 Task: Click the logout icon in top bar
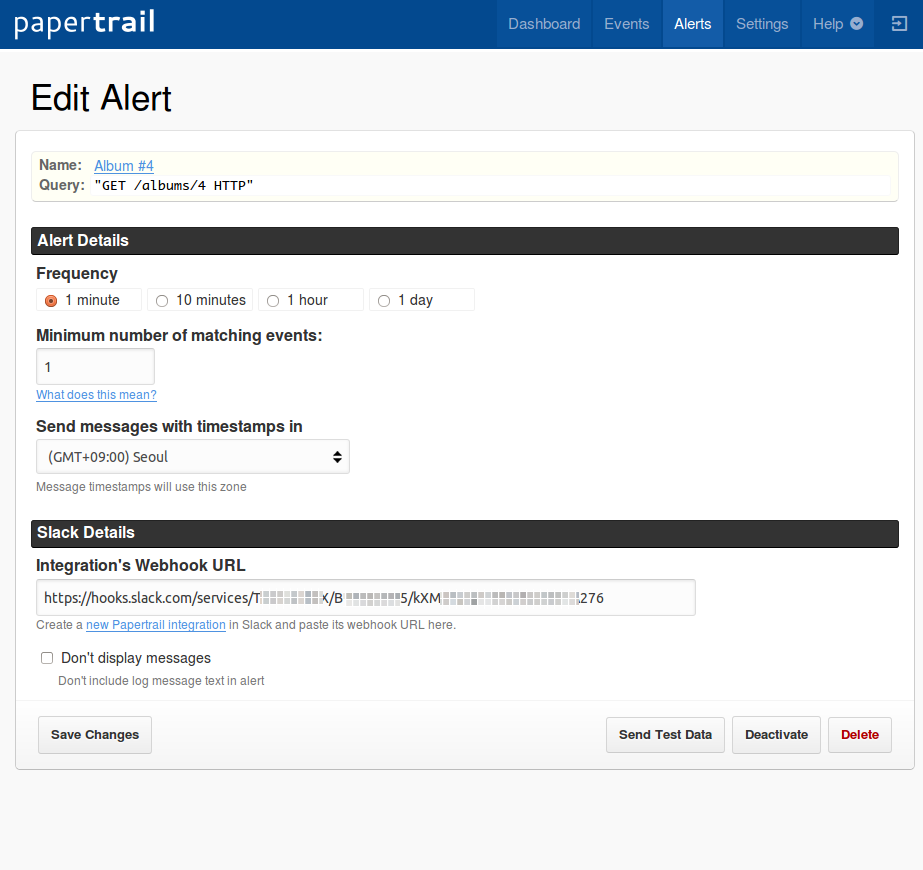(898, 24)
